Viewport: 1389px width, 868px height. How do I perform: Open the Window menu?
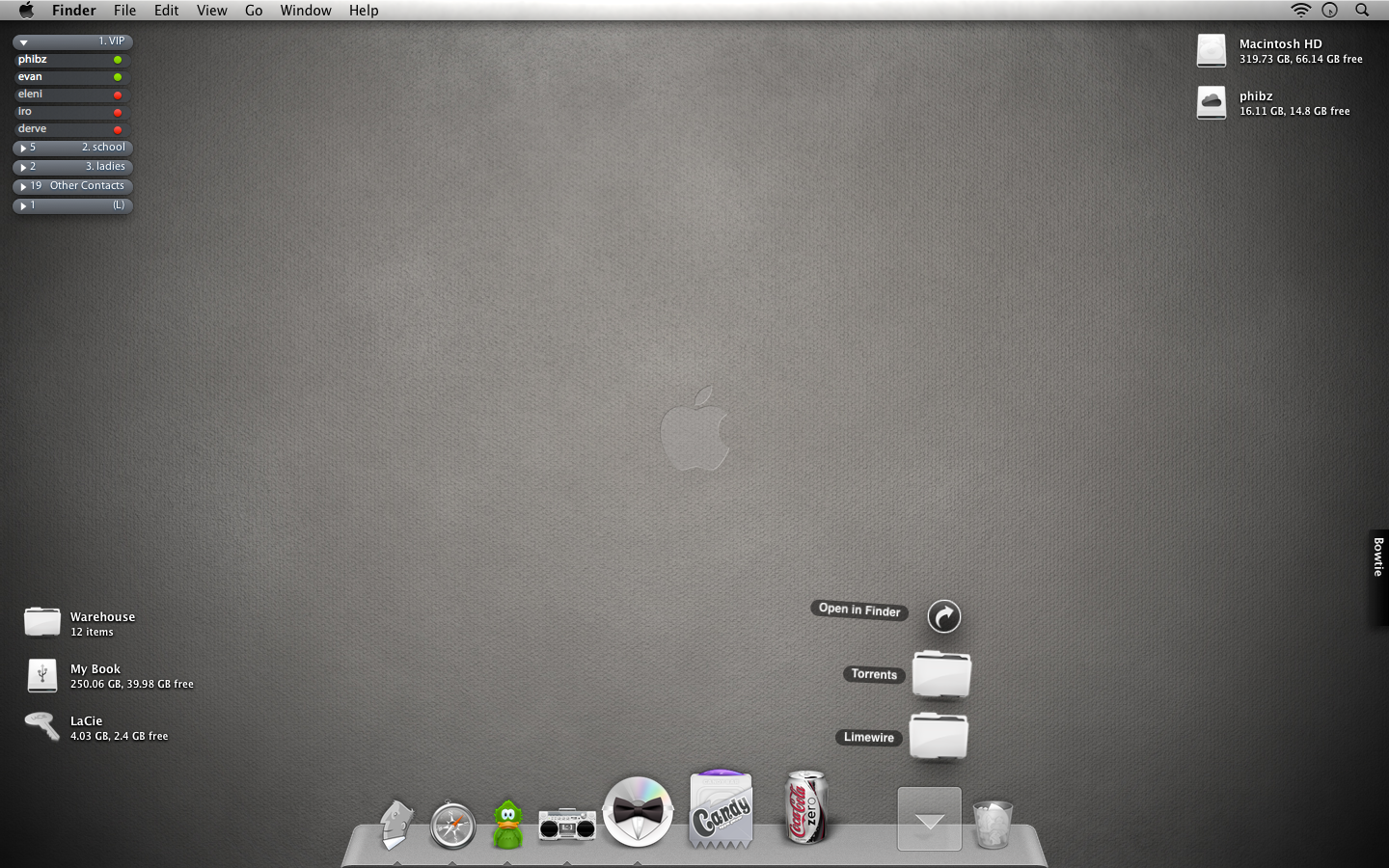coord(306,11)
